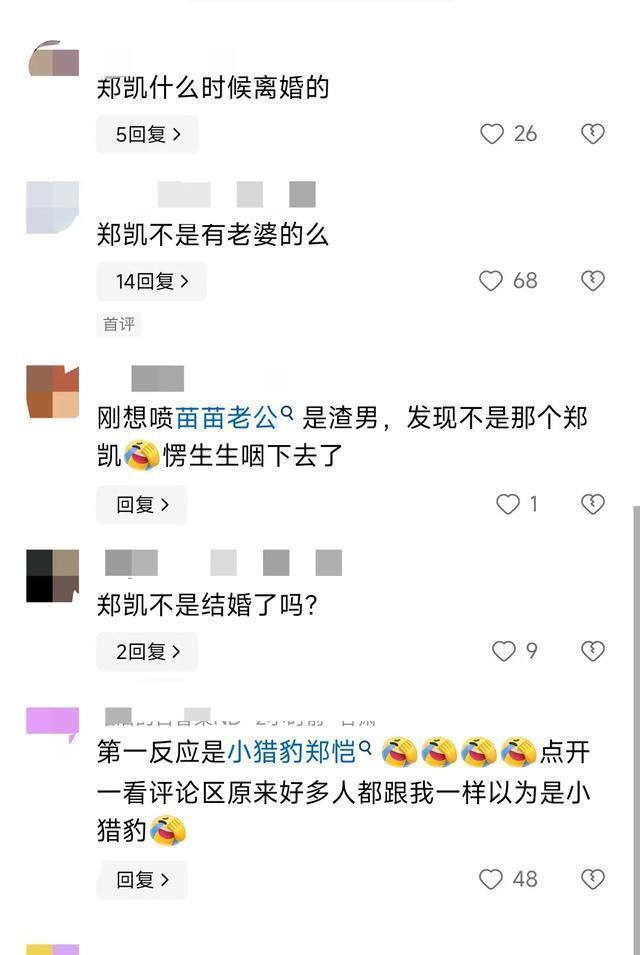The height and width of the screenshot is (955, 640).
Task: Reply to the '小猎豹郑恺' comment
Action: pyautogui.click(x=141, y=879)
